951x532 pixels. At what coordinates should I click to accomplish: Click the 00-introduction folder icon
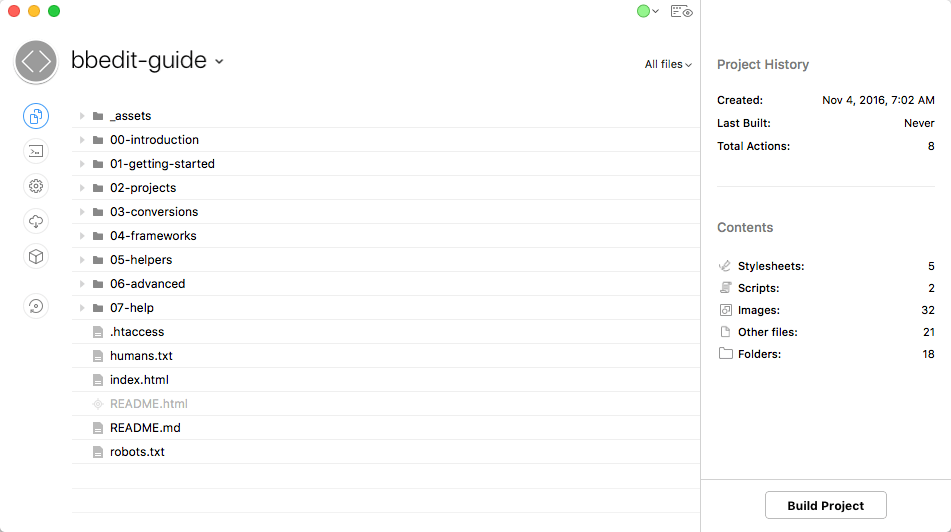click(x=98, y=140)
